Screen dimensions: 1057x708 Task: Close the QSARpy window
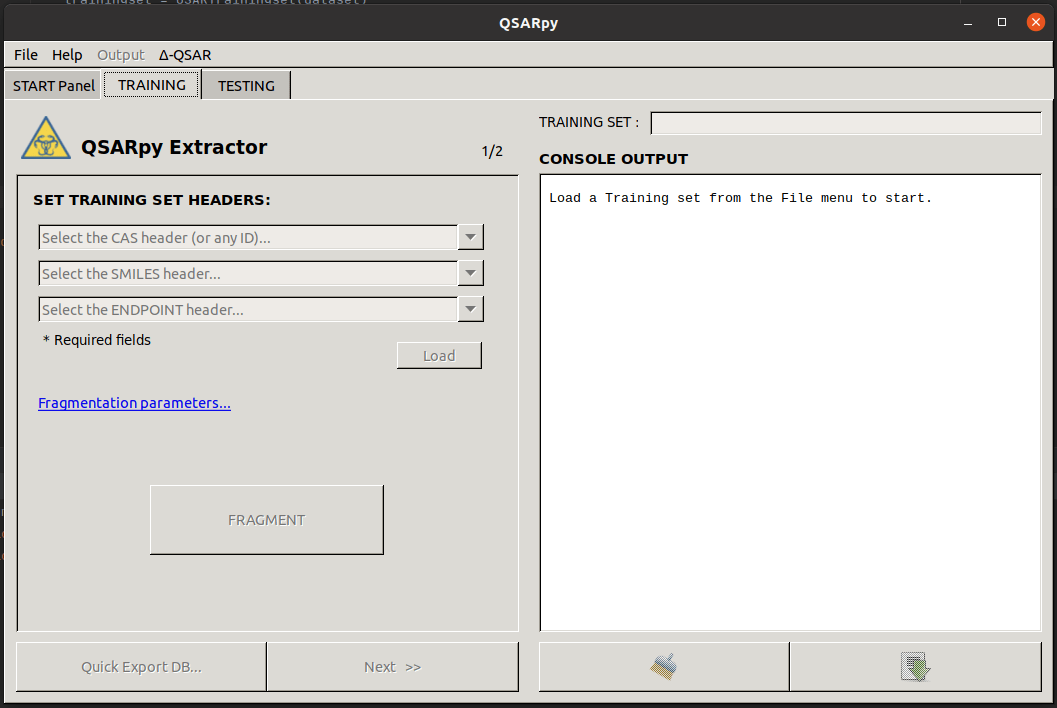coord(1035,22)
